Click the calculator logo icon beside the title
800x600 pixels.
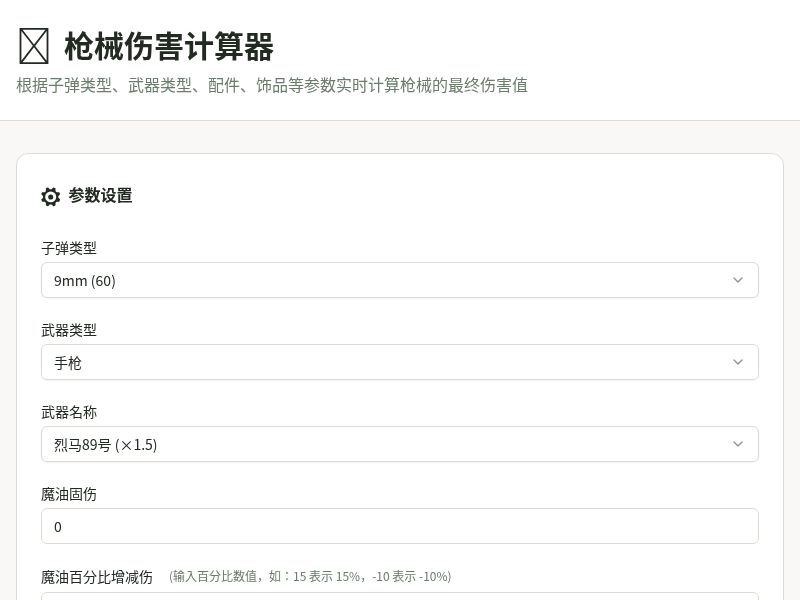pyautogui.click(x=34, y=46)
